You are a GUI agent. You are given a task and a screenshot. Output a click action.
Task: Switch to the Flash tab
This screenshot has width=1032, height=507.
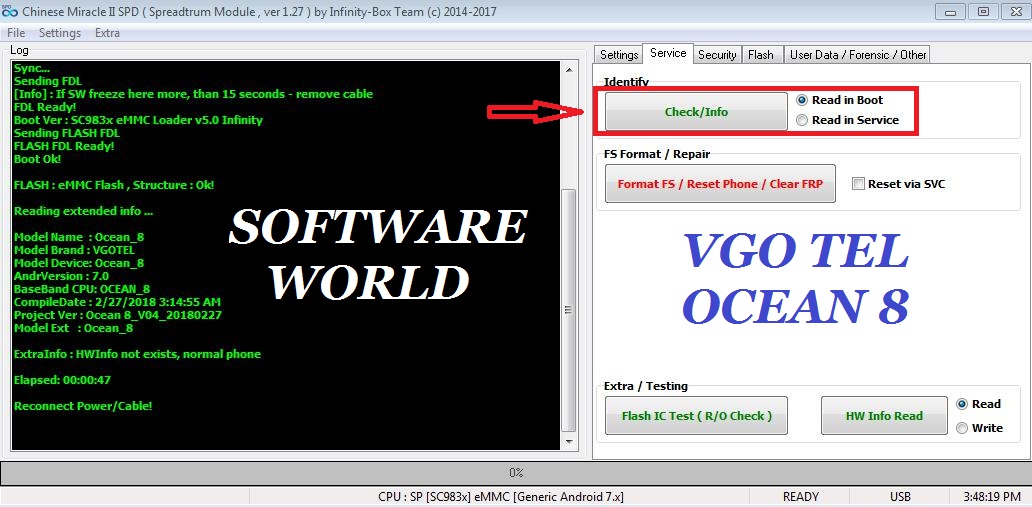tap(761, 55)
